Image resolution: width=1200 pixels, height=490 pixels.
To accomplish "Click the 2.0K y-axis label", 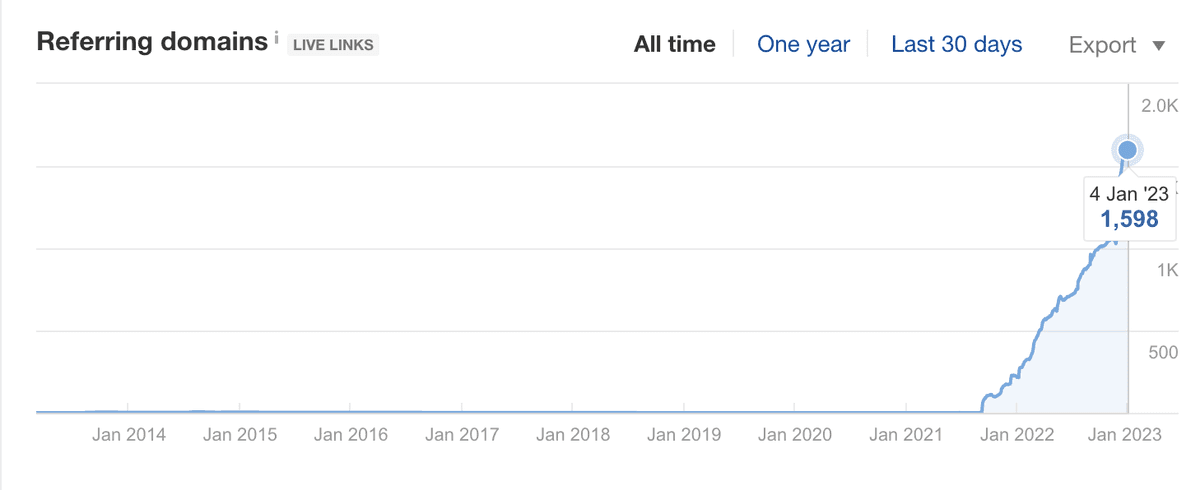I will coord(1160,106).
